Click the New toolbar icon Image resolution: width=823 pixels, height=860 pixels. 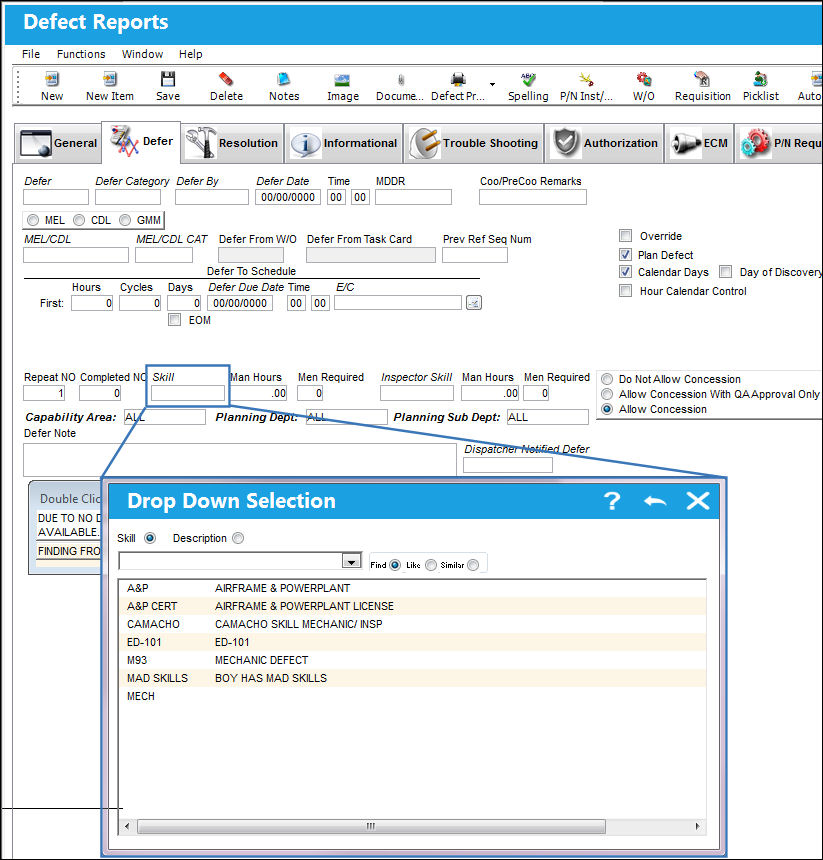pyautogui.click(x=52, y=80)
